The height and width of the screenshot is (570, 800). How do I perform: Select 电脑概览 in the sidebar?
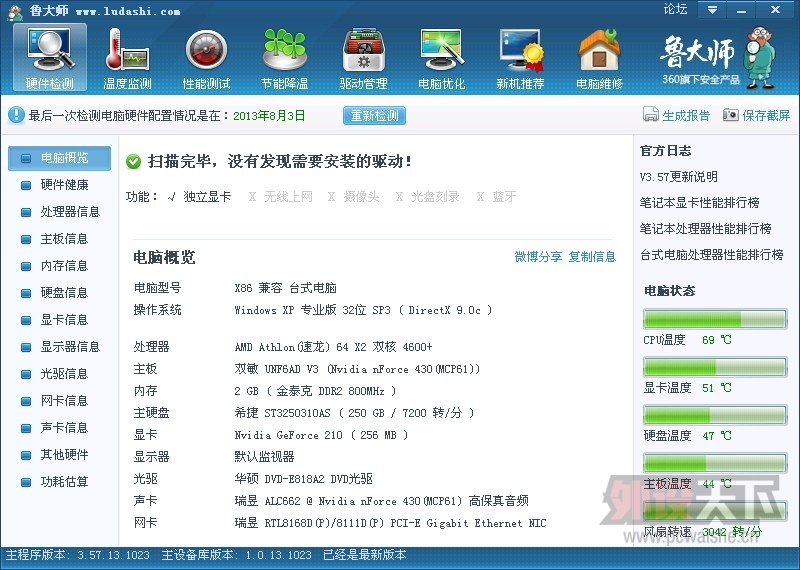click(59, 158)
